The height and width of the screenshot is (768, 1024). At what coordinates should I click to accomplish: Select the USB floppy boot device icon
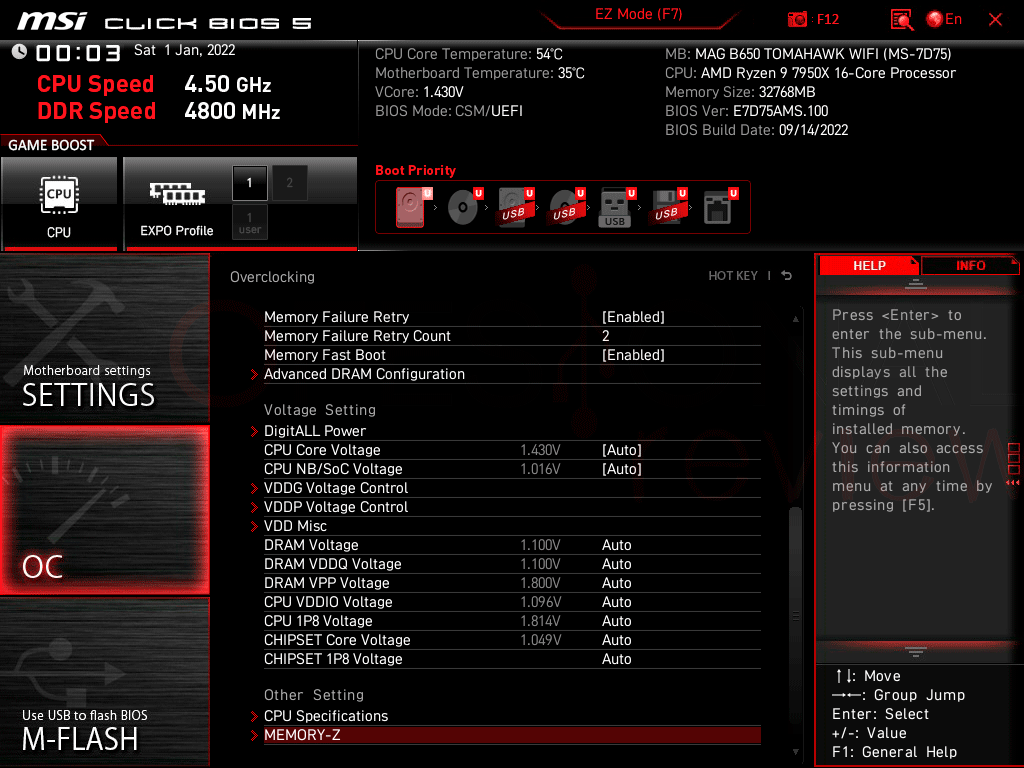tap(667, 206)
